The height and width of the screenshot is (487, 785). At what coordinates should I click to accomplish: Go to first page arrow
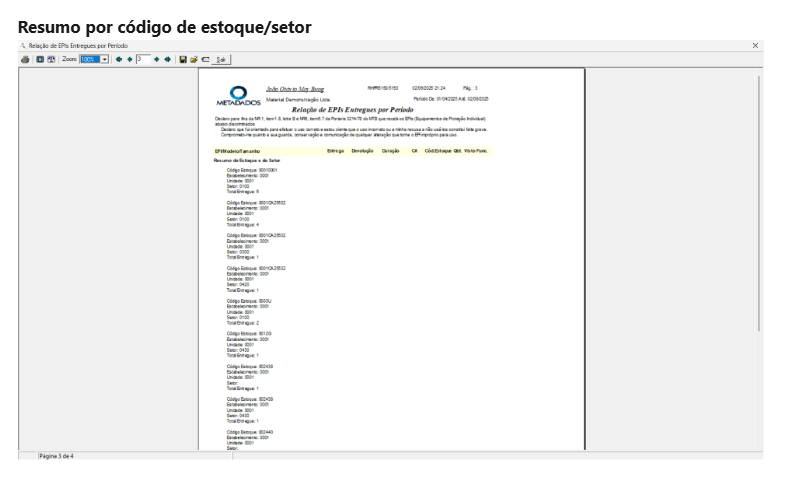[119, 60]
